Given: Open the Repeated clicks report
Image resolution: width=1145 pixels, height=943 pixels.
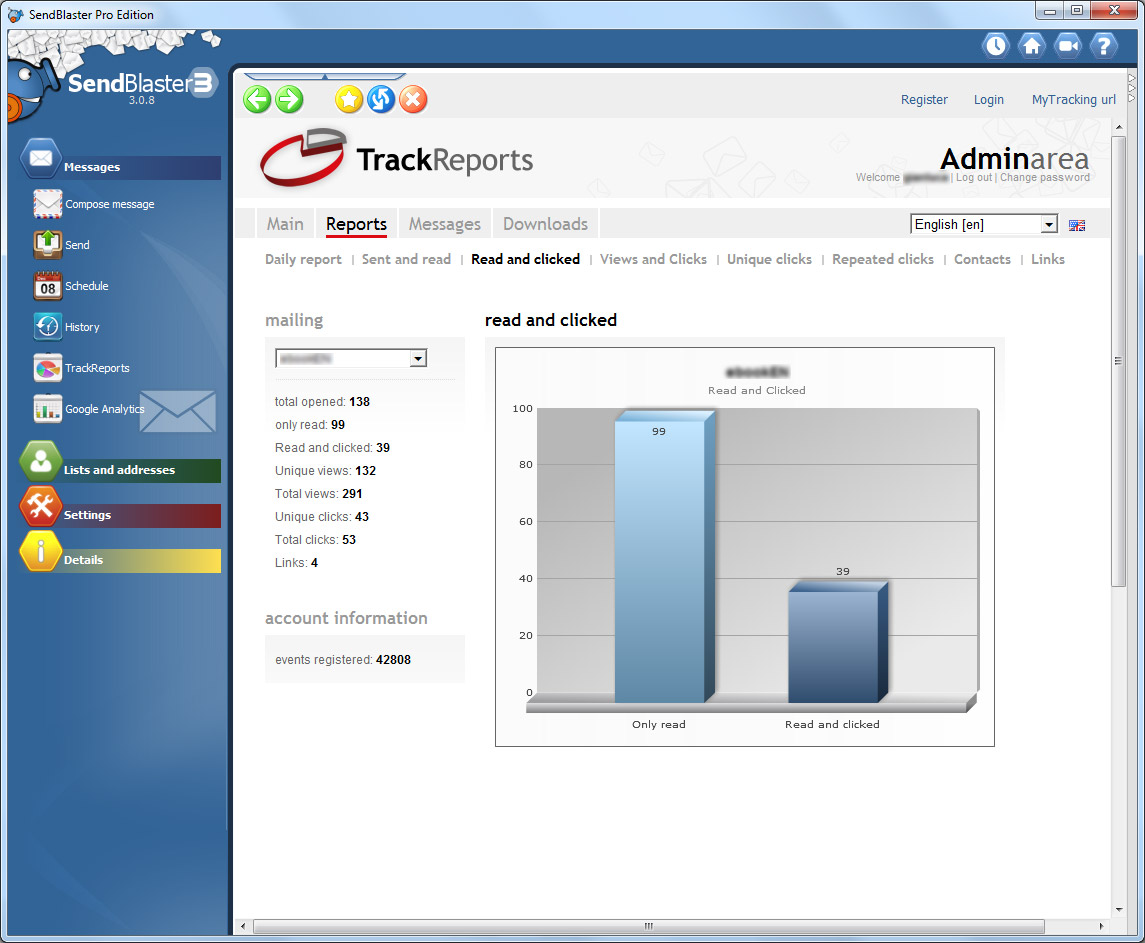Looking at the screenshot, I should [x=883, y=259].
